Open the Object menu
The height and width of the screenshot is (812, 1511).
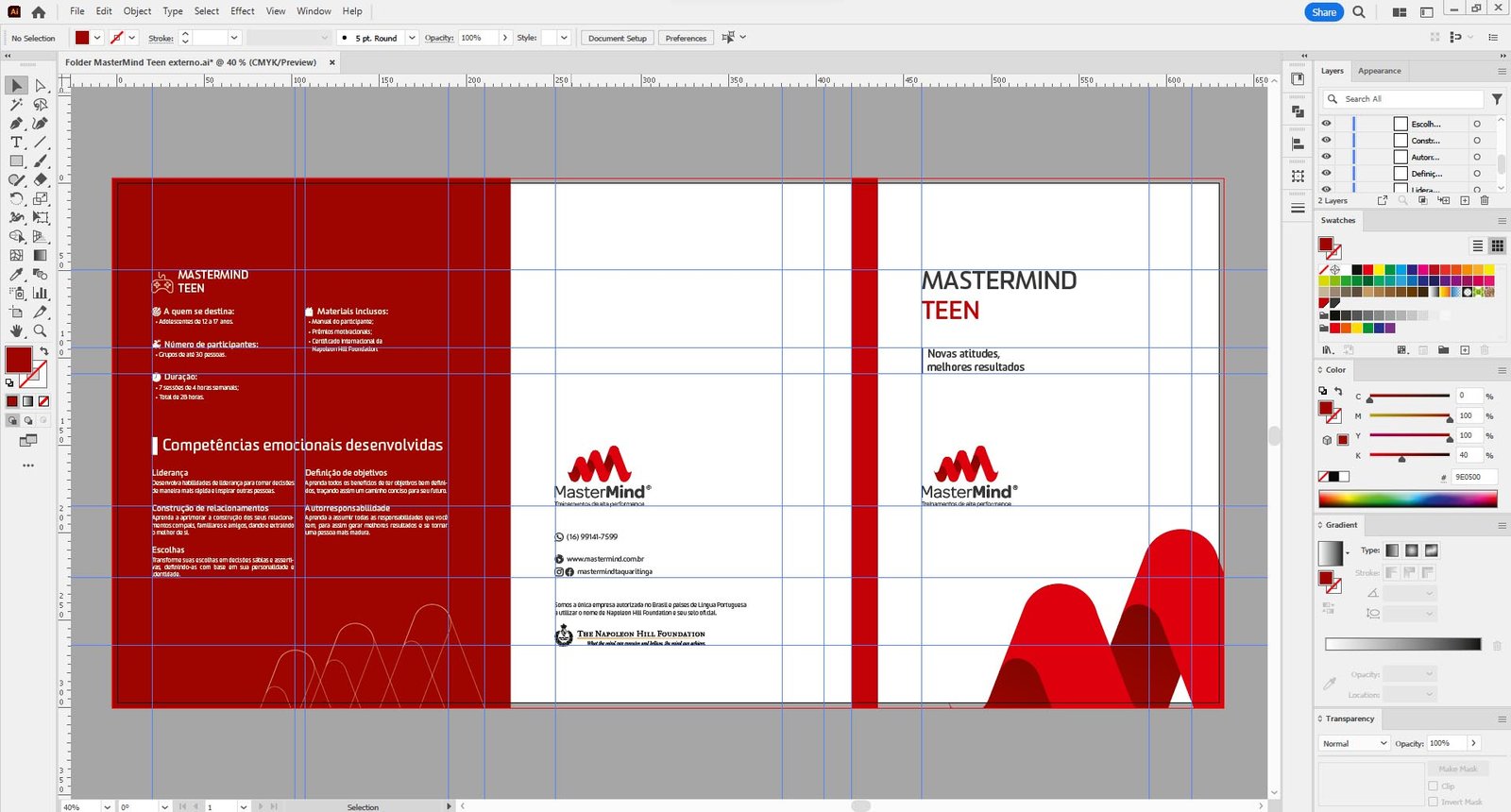[x=137, y=11]
